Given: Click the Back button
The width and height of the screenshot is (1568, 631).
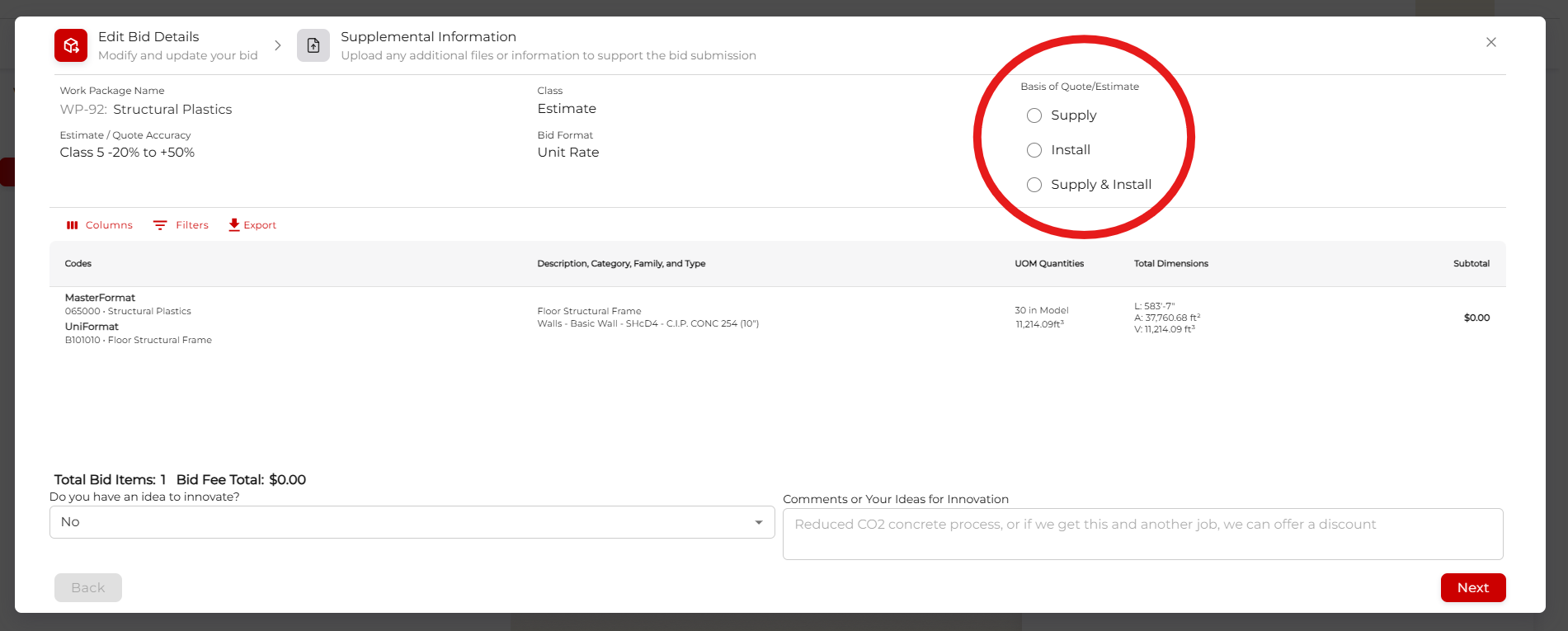Looking at the screenshot, I should point(88,587).
